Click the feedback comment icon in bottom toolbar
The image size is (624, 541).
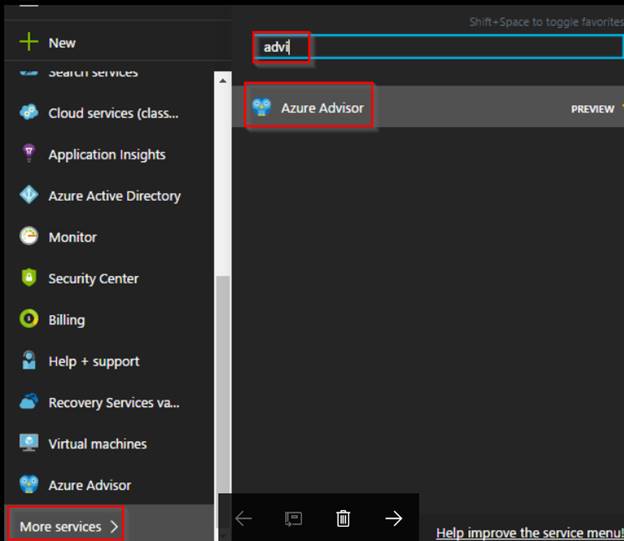click(293, 519)
